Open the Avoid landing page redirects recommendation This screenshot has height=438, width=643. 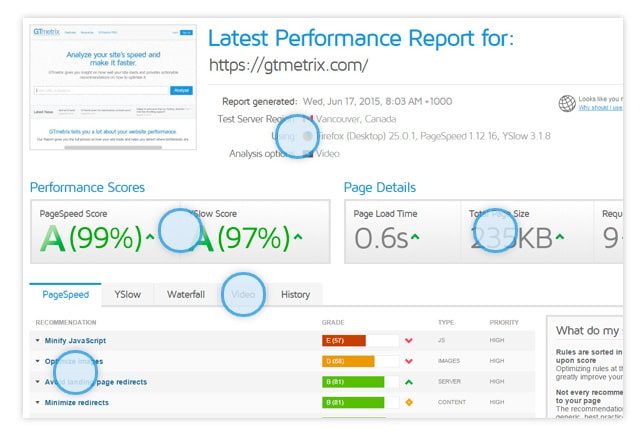96,382
